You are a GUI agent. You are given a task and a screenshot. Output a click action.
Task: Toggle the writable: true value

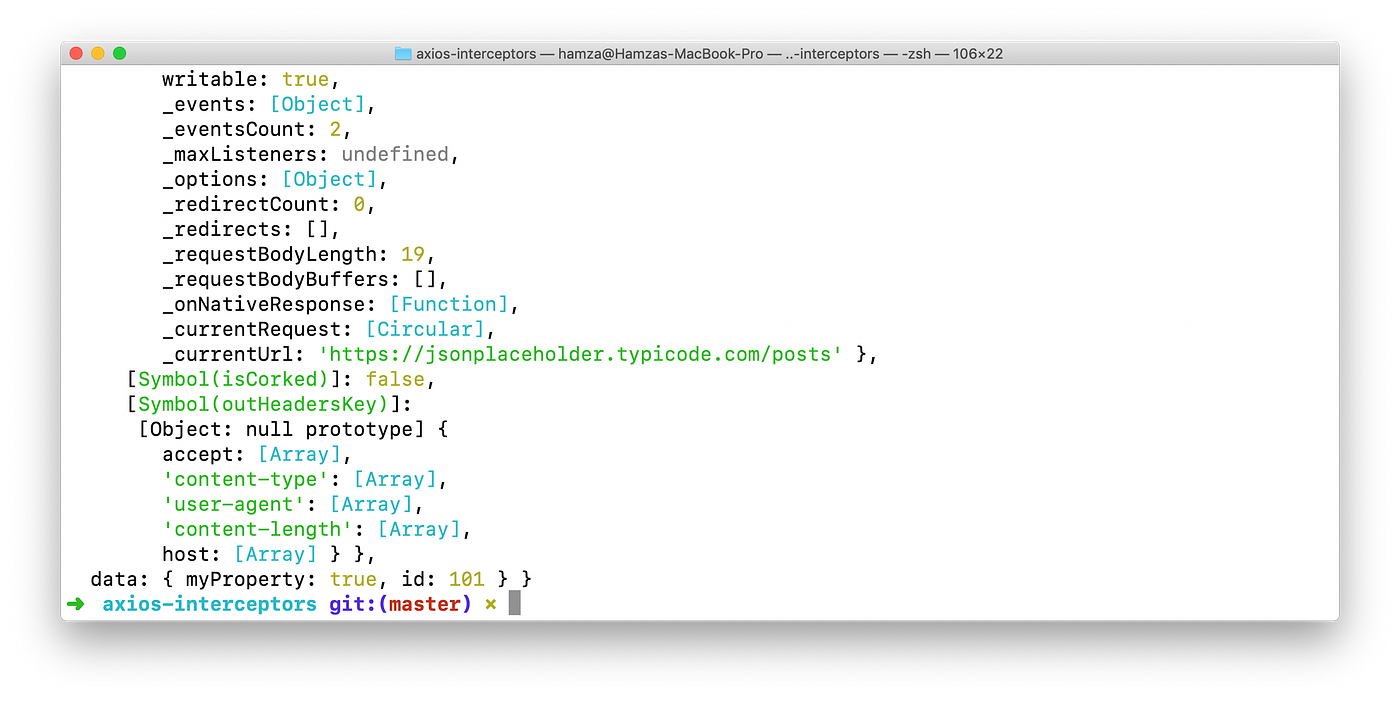point(305,79)
